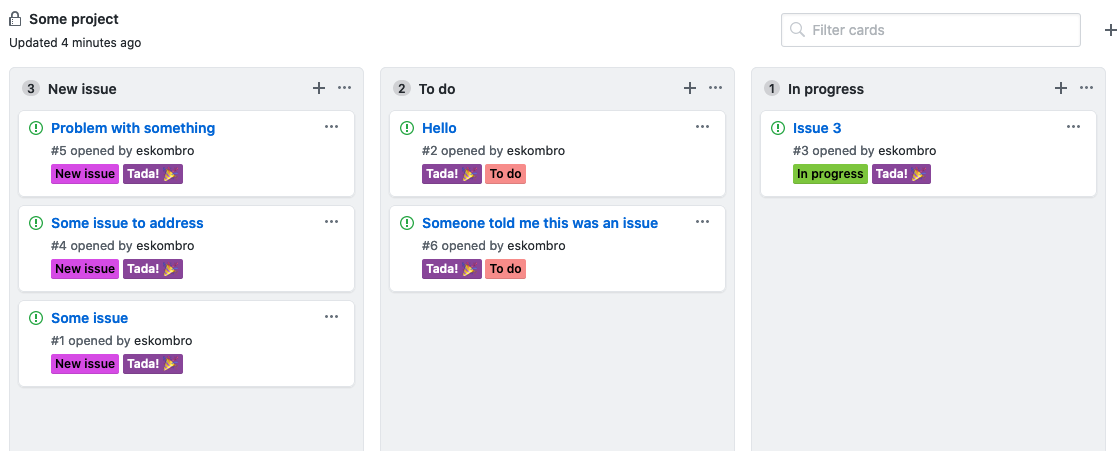
Task: Click the open issue icon on Issue 3
Action: click(778, 128)
